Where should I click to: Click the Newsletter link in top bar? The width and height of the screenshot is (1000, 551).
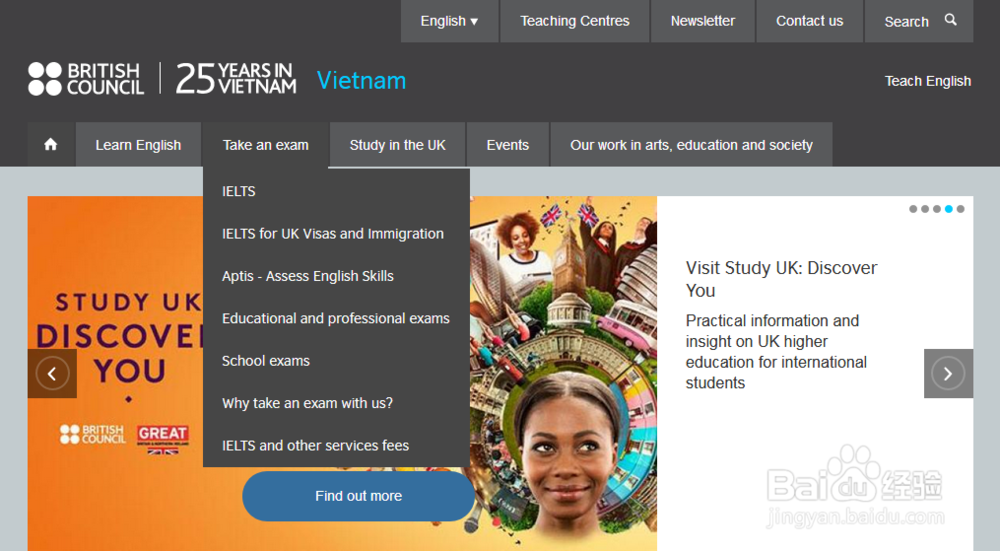click(x=703, y=21)
